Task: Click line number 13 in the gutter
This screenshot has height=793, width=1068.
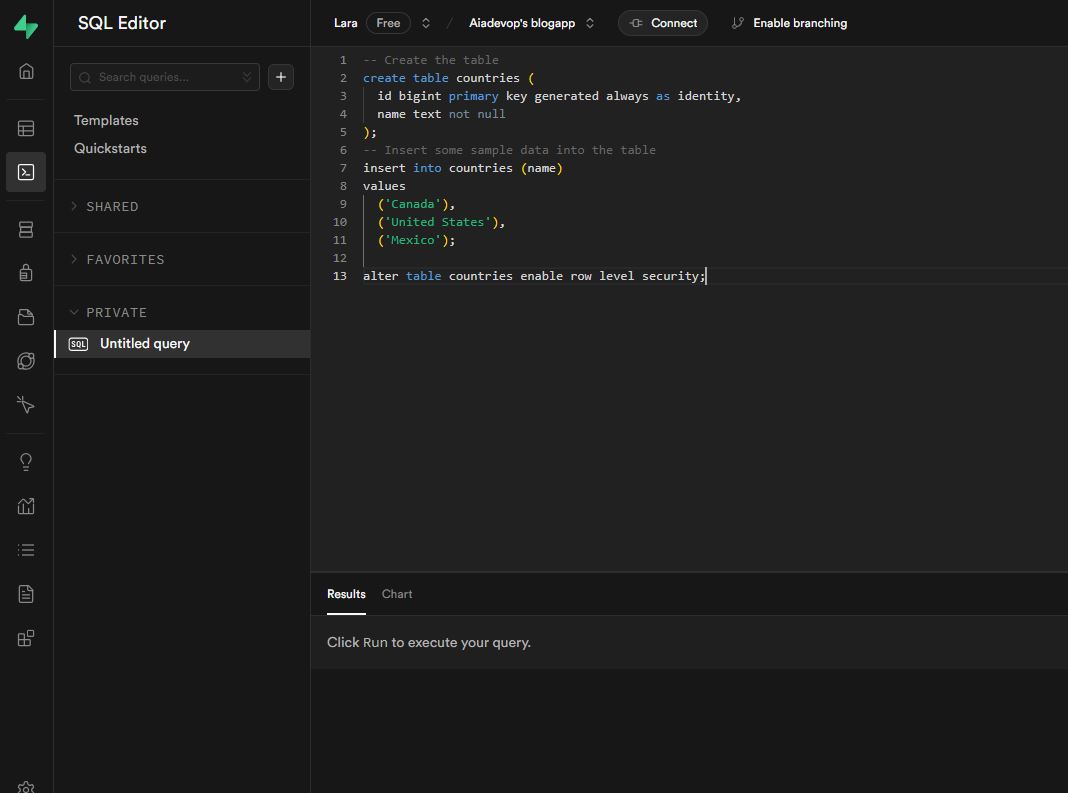Action: 339,276
